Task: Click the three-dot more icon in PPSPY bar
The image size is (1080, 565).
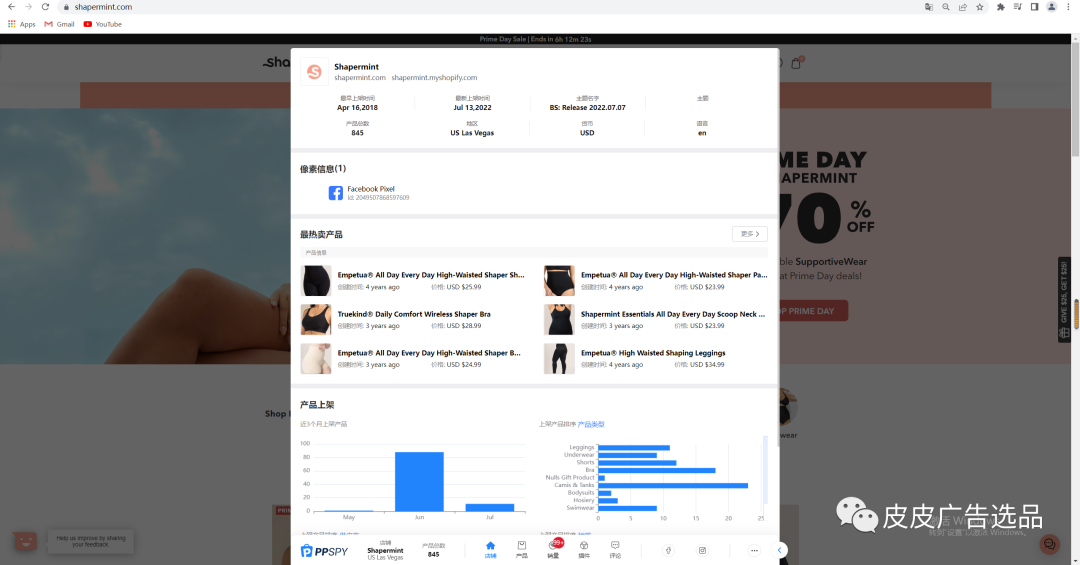Action: pos(754,550)
